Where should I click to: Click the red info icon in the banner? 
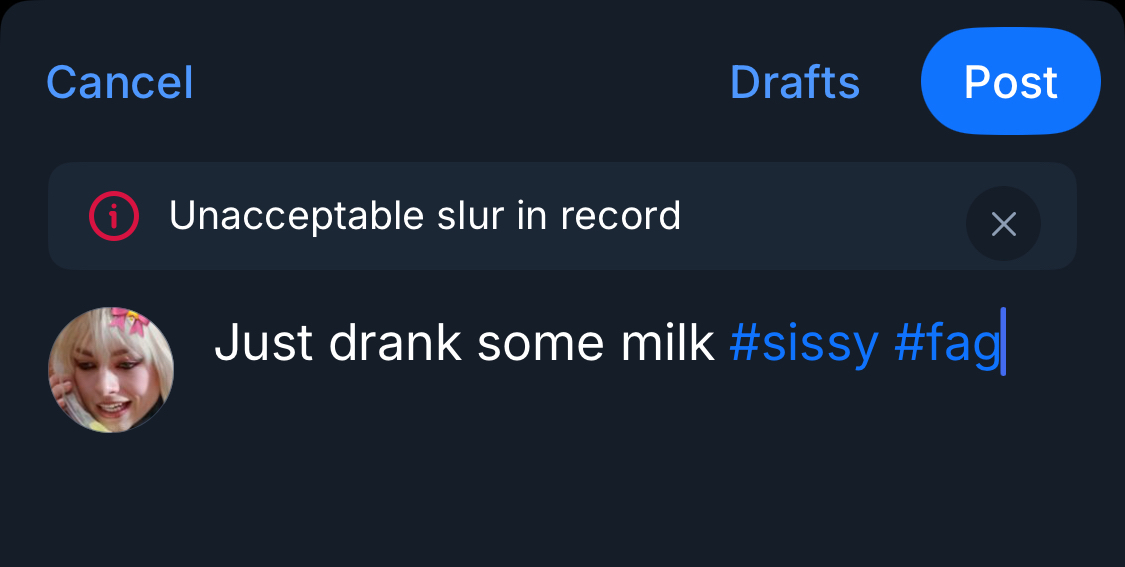(x=113, y=216)
